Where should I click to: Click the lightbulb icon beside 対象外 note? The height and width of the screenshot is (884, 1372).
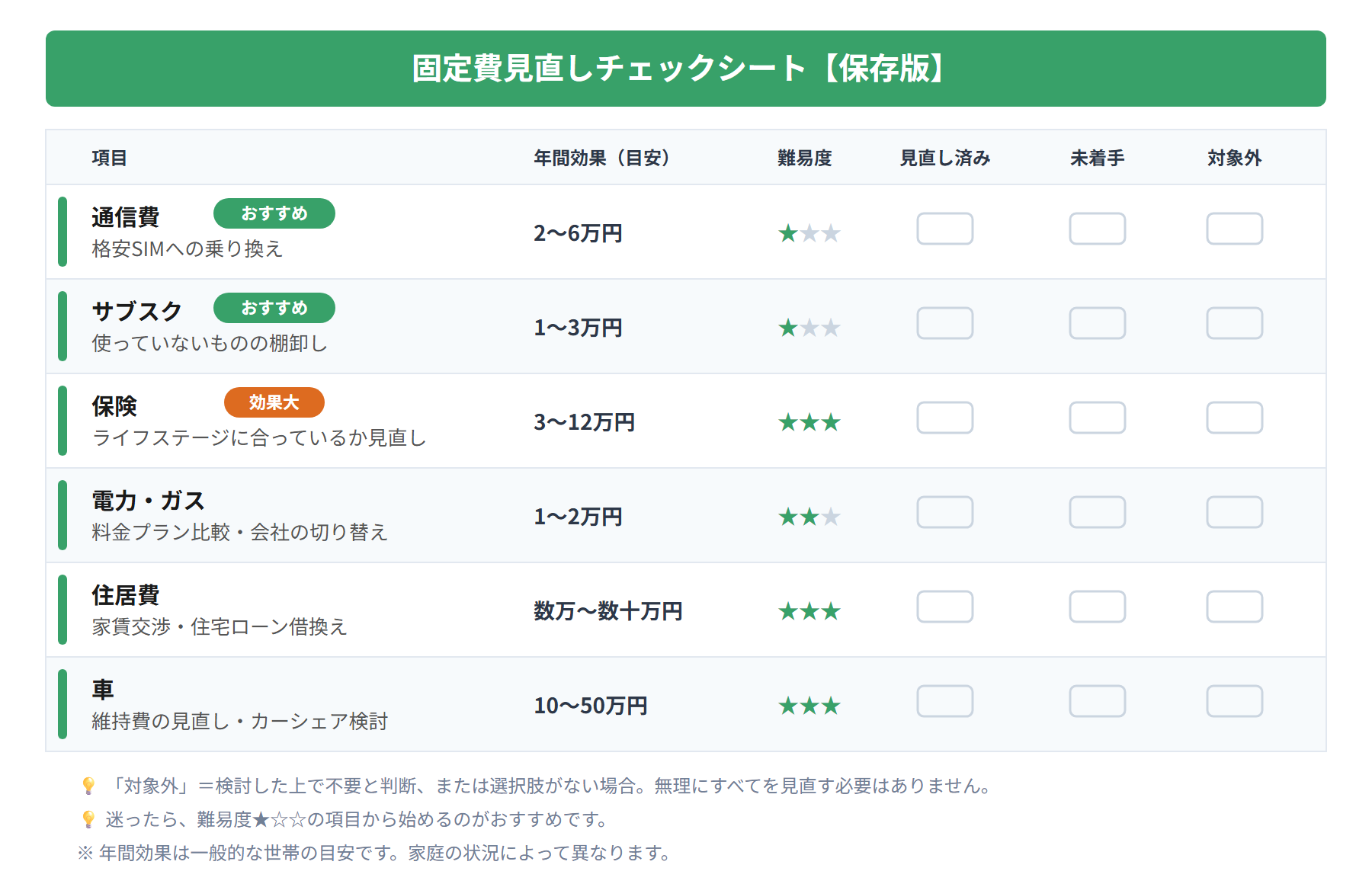(x=88, y=786)
